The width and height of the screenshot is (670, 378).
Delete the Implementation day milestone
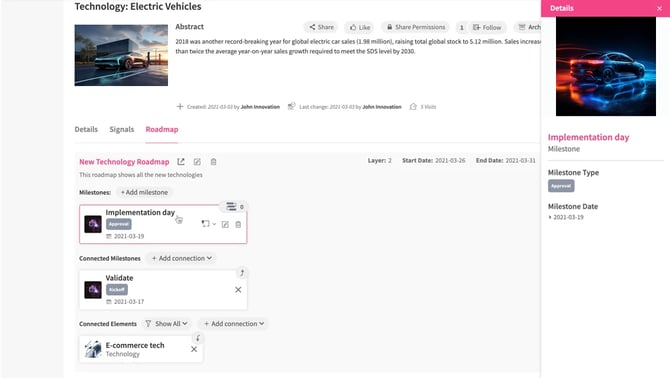(238, 224)
